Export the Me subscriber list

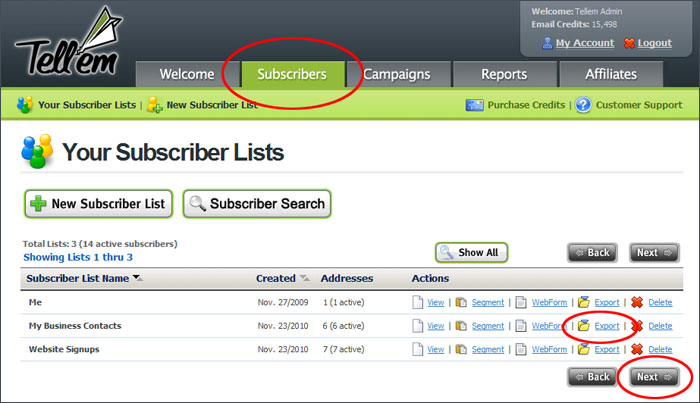607,303
